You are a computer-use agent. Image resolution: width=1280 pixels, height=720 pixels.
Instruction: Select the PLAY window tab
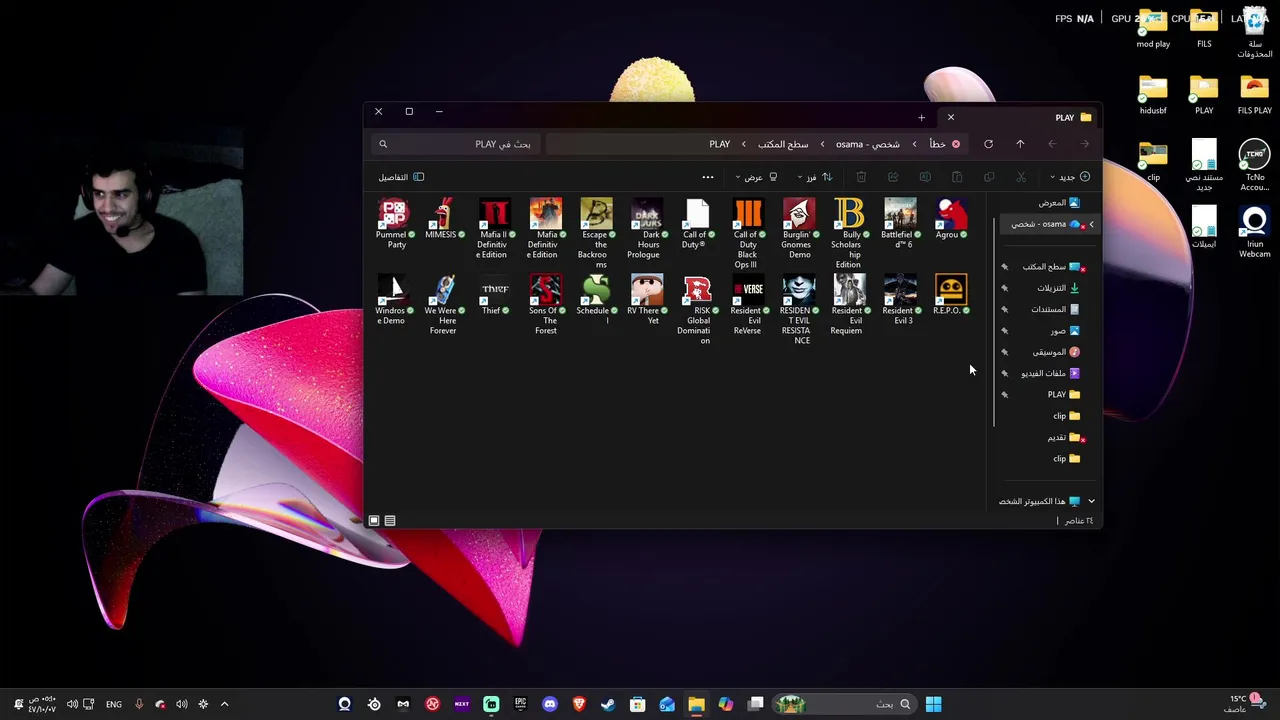point(1020,117)
